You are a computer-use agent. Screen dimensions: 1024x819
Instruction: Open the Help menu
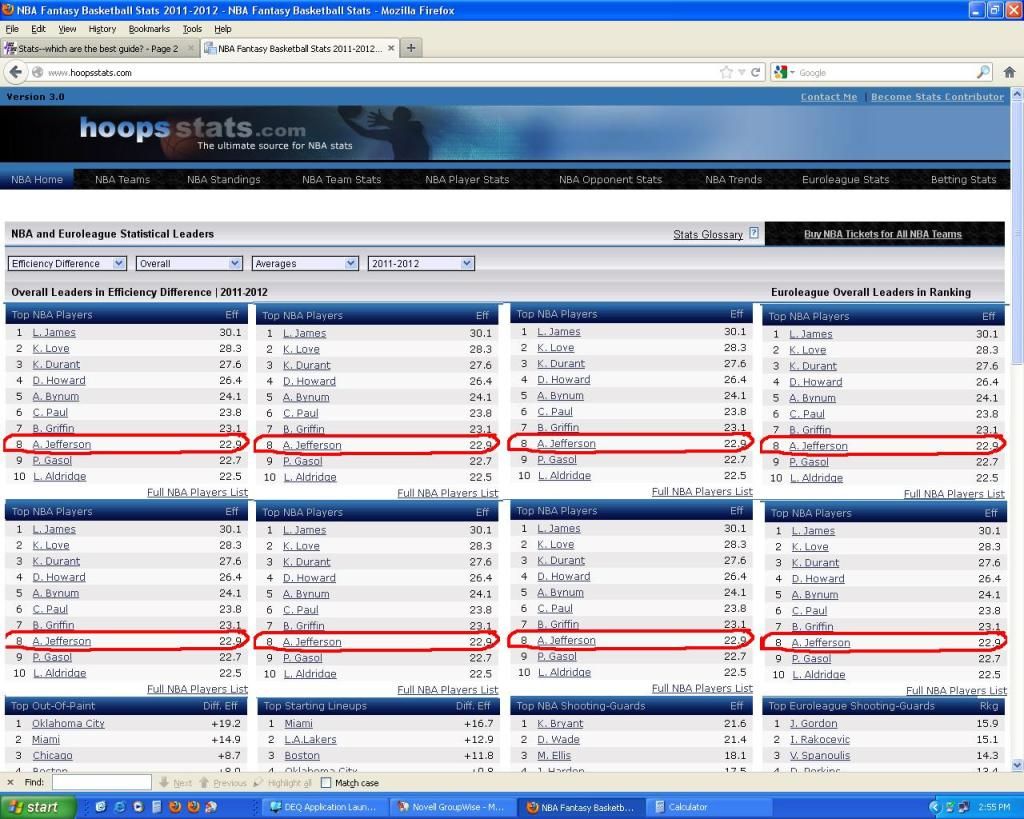[x=223, y=29]
